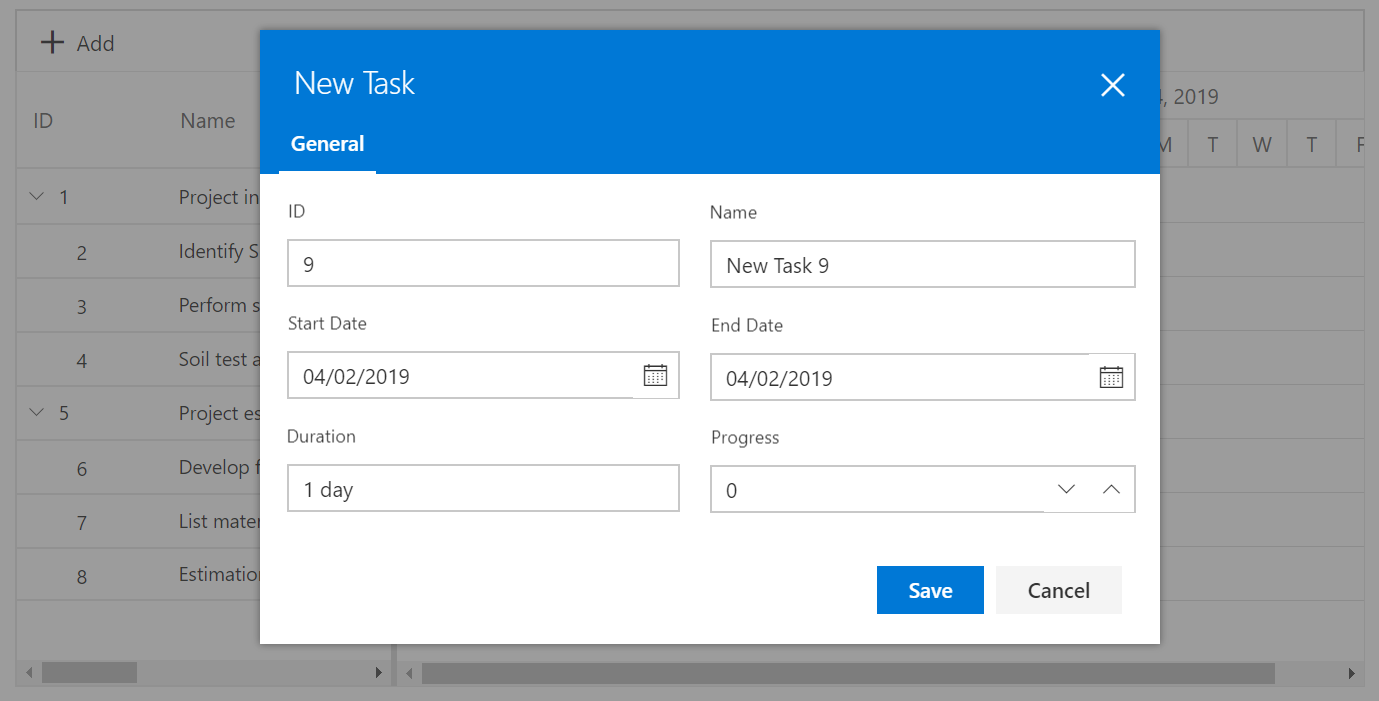Collapse the Project es row 5 tree node

pyautogui.click(x=36, y=412)
